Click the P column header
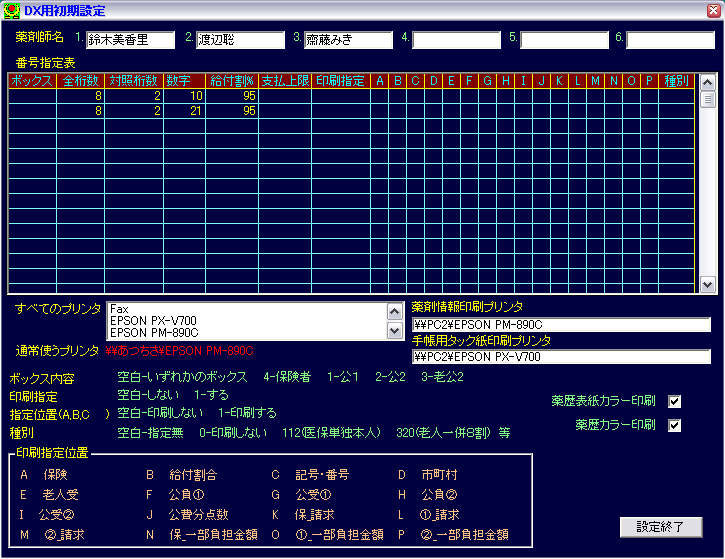The width and height of the screenshot is (725, 559). point(649,81)
